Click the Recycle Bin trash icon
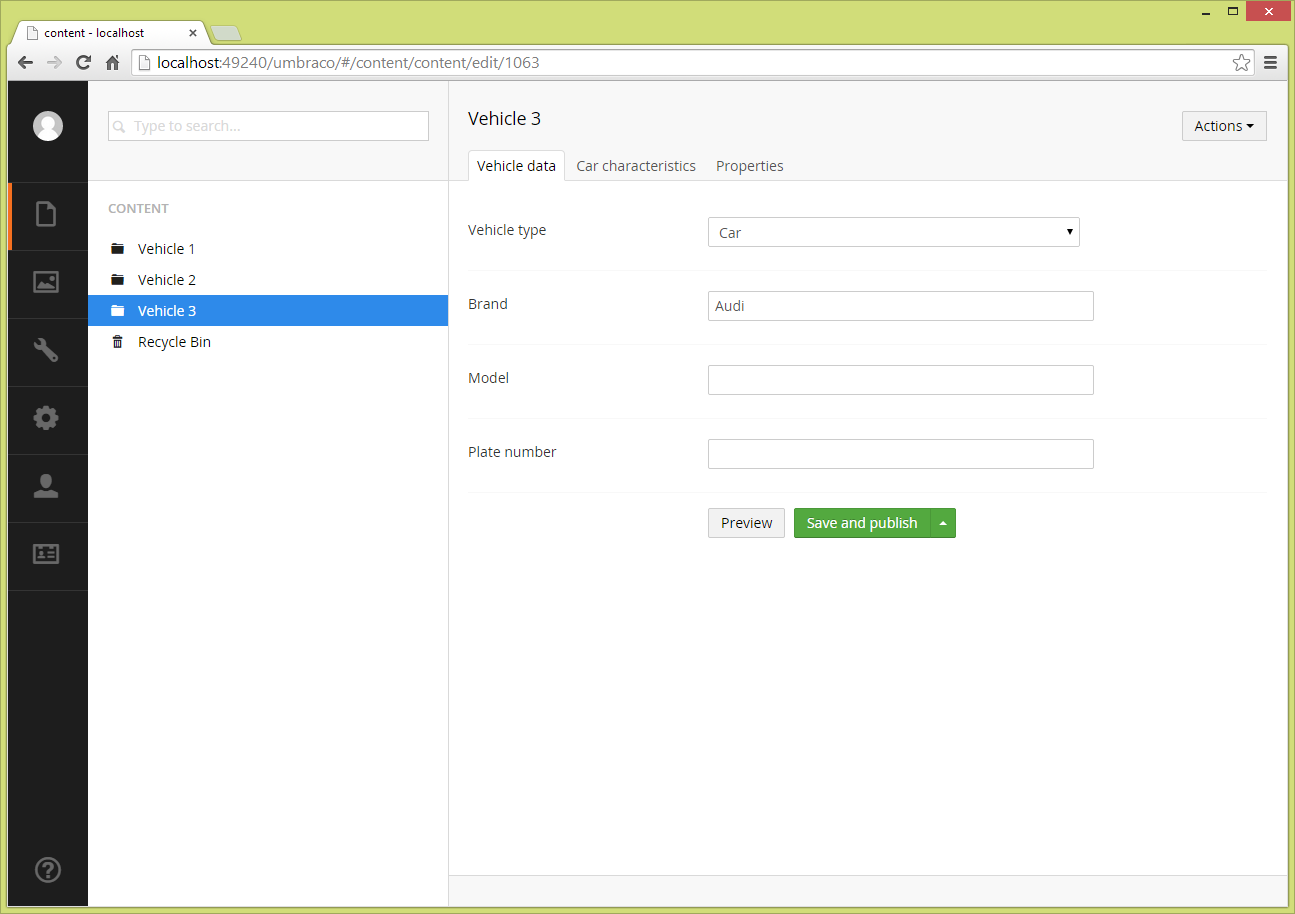This screenshot has width=1295, height=914. [117, 342]
